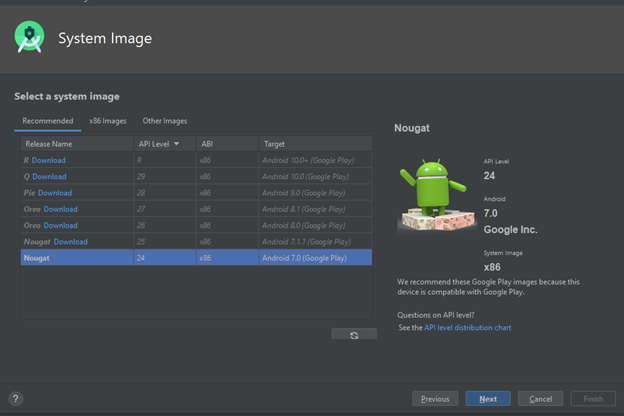Click Android 7.0 (Google Play) target cell
624x416 pixels.
[x=315, y=258]
